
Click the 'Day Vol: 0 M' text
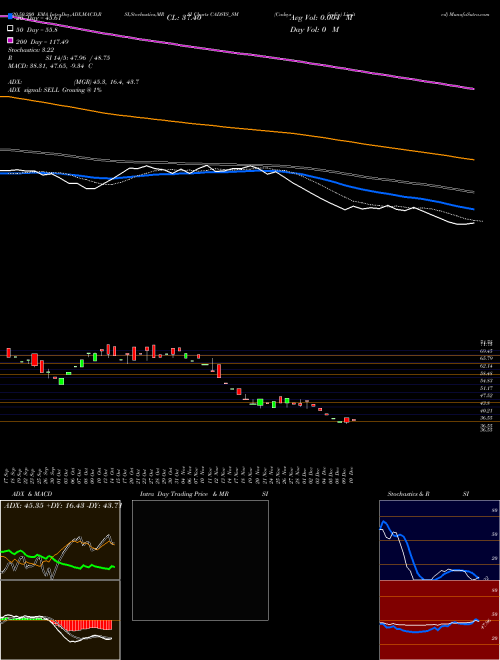point(314,30)
